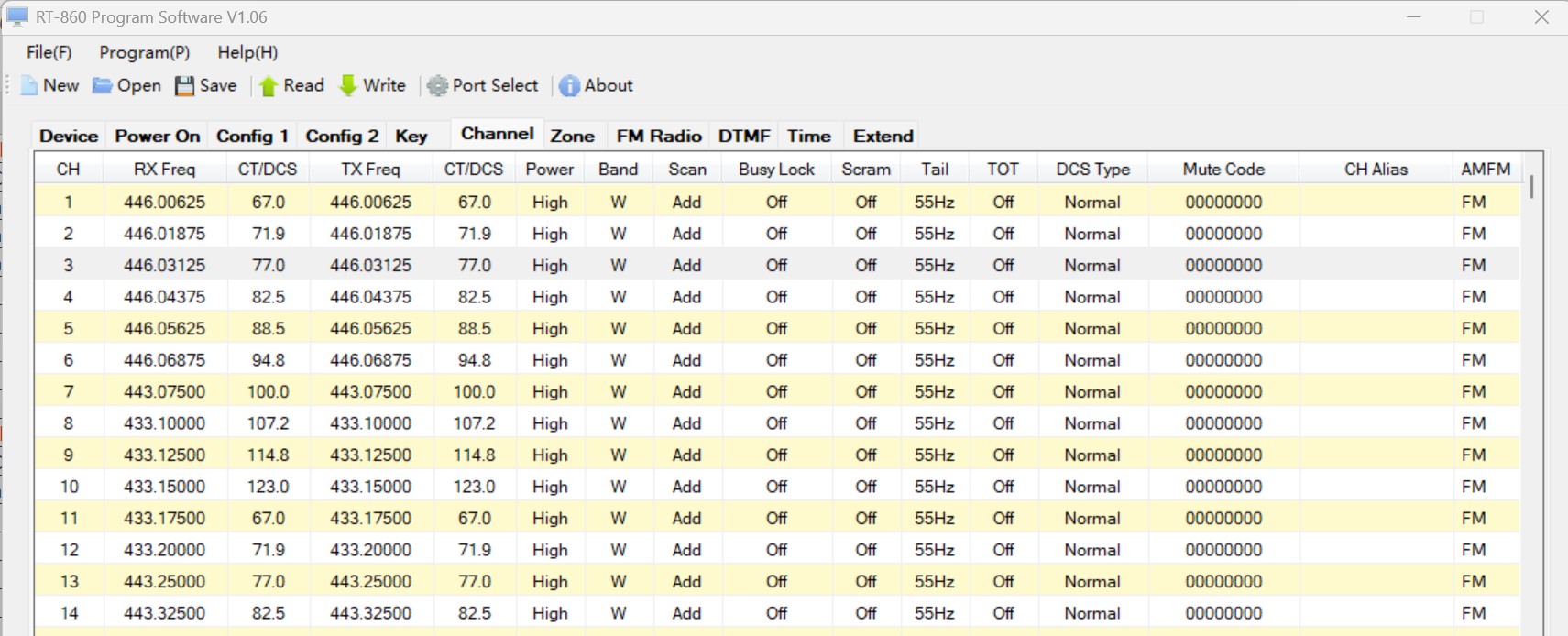
Task: Show About info via the blue icon
Action: (x=569, y=86)
